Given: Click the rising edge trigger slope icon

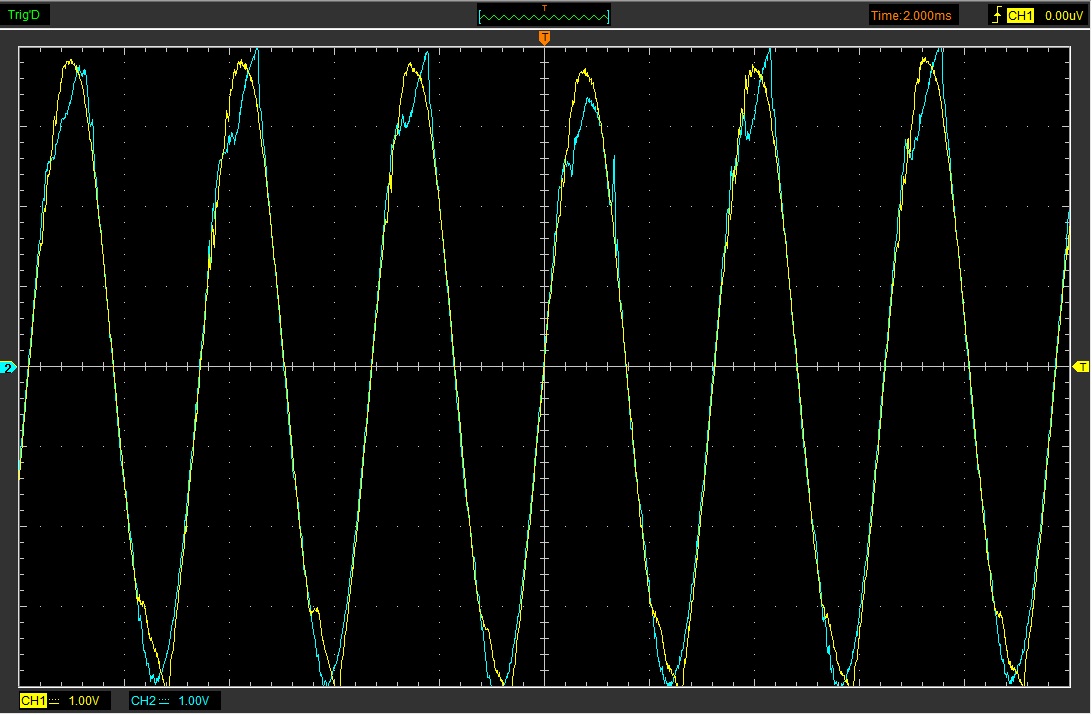Looking at the screenshot, I should point(996,15).
